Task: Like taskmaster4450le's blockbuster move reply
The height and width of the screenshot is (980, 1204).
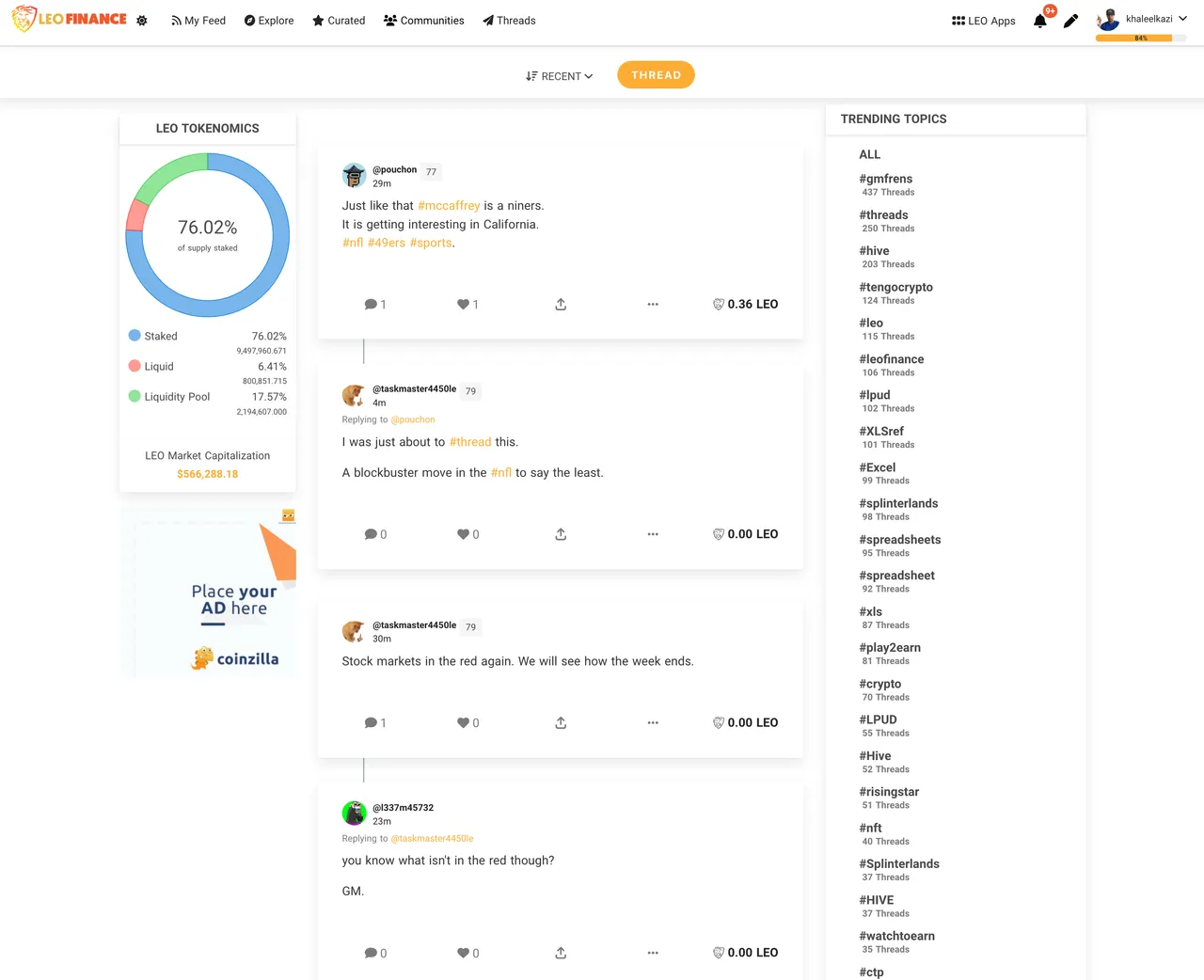Action: pyautogui.click(x=467, y=534)
